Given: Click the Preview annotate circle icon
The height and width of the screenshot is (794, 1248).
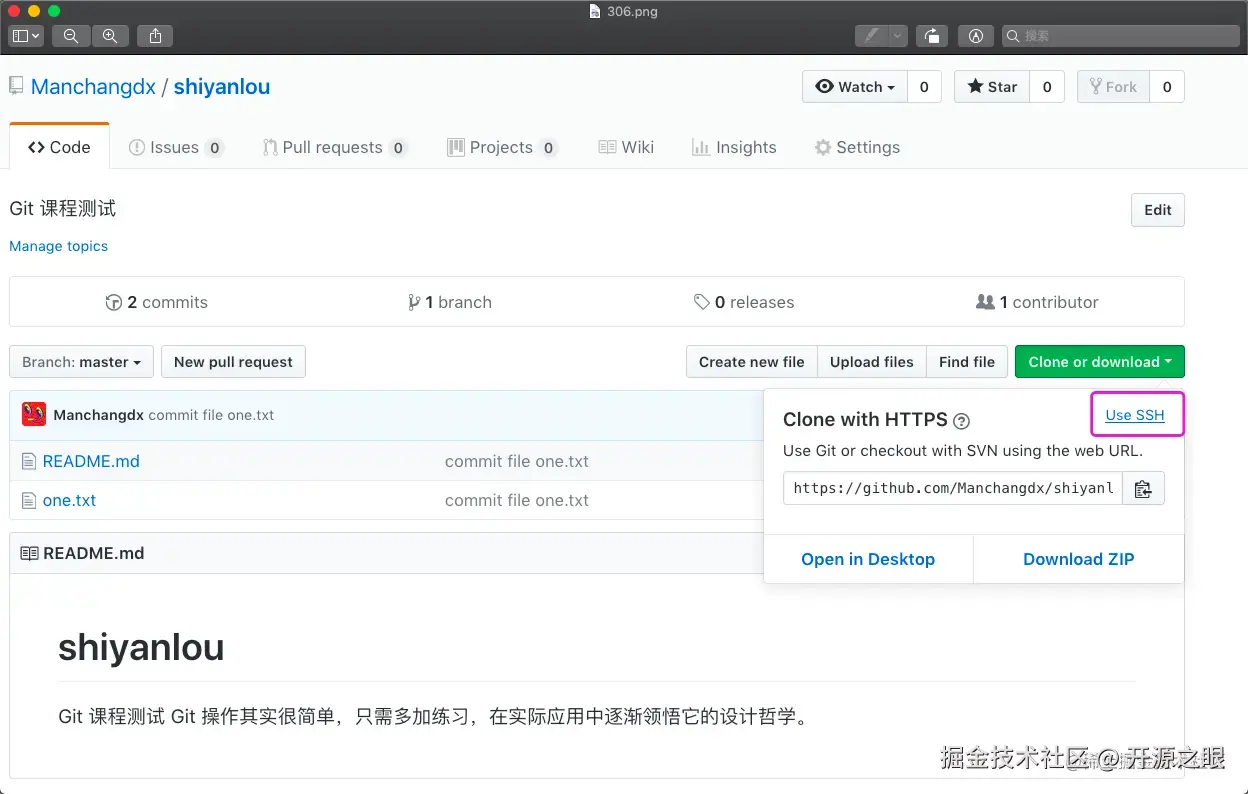Looking at the screenshot, I should click(x=976, y=36).
